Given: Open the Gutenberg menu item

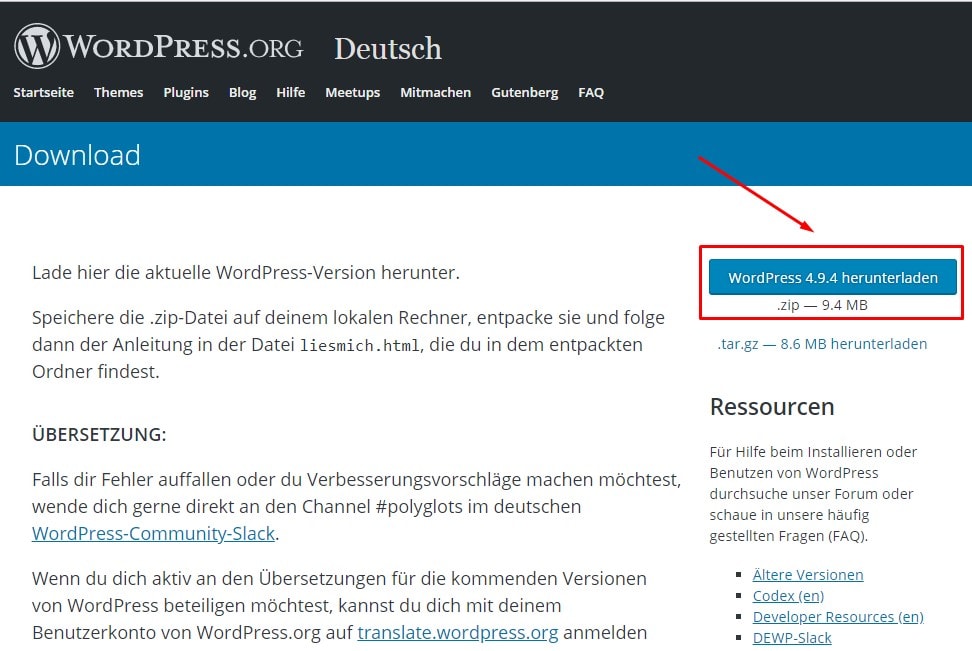Looking at the screenshot, I should (524, 92).
